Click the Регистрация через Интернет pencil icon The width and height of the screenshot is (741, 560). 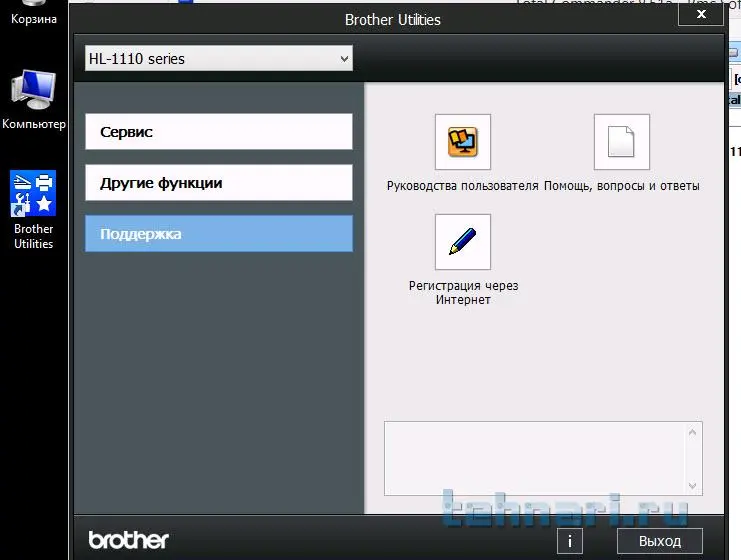click(463, 242)
